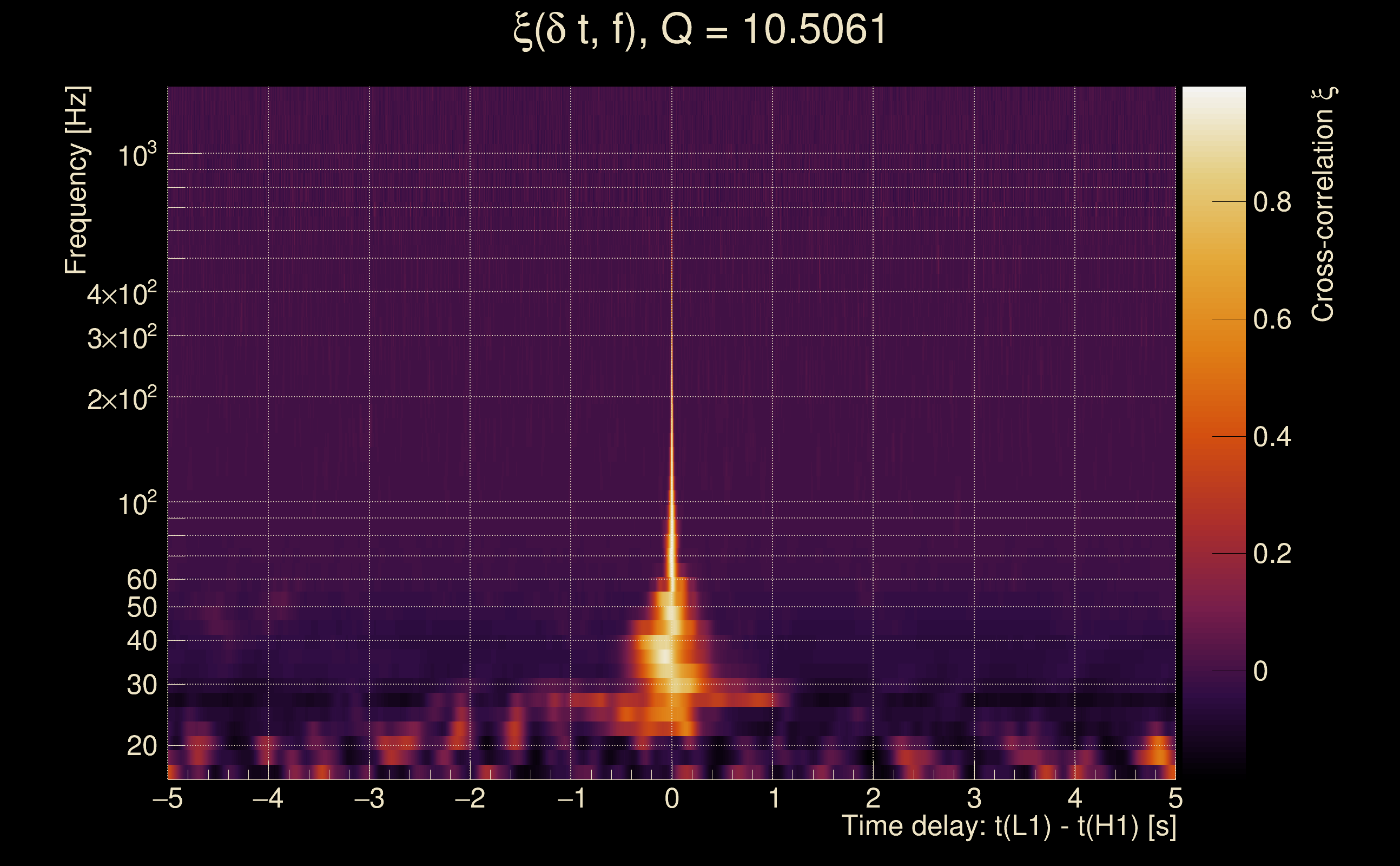
Task: Click the 0.8 tick label on colorbar
Action: 1272,202
